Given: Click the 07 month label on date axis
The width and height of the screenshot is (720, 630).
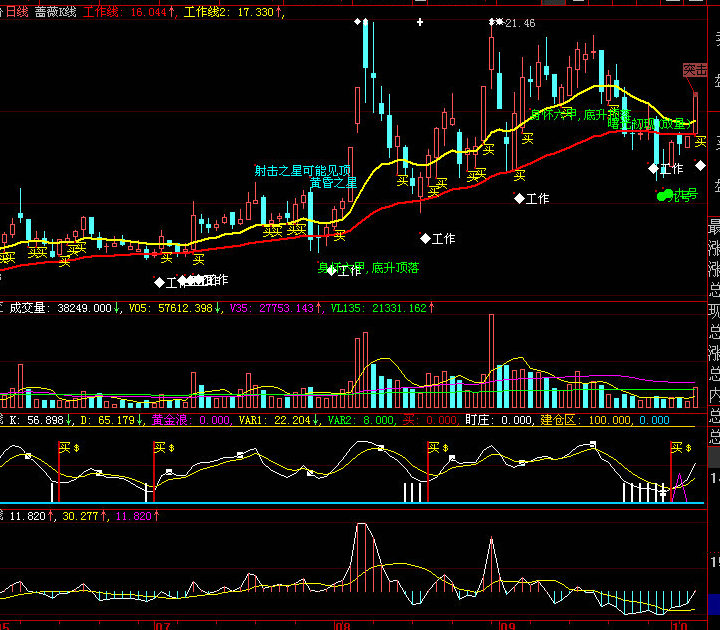Looking at the screenshot, I should point(163,625).
